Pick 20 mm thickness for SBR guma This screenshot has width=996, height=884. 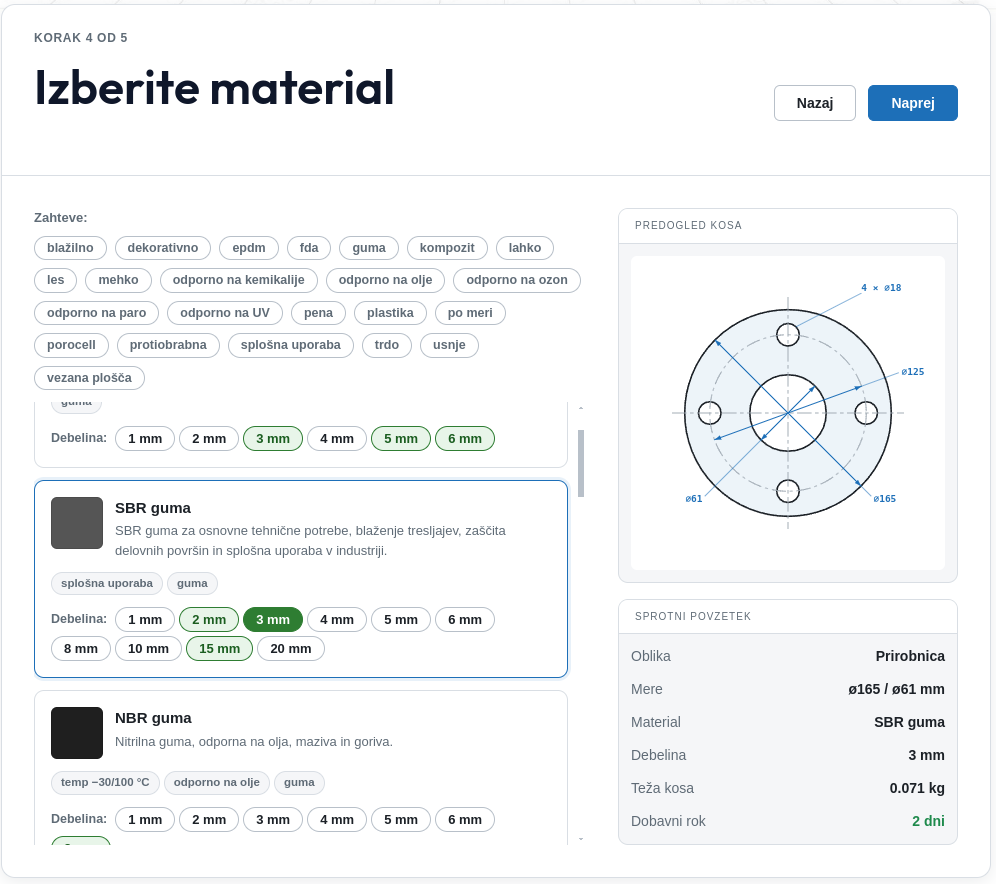(x=291, y=648)
